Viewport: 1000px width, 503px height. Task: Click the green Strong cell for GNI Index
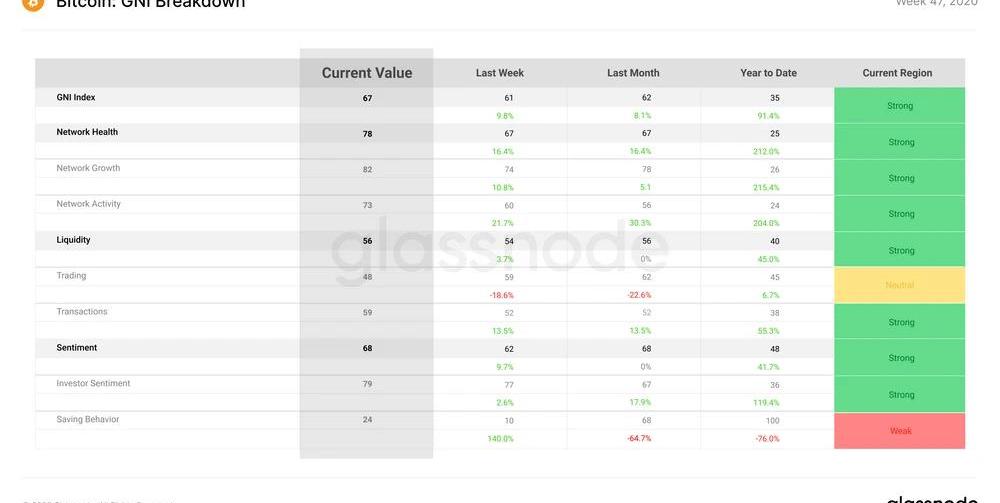point(899,106)
